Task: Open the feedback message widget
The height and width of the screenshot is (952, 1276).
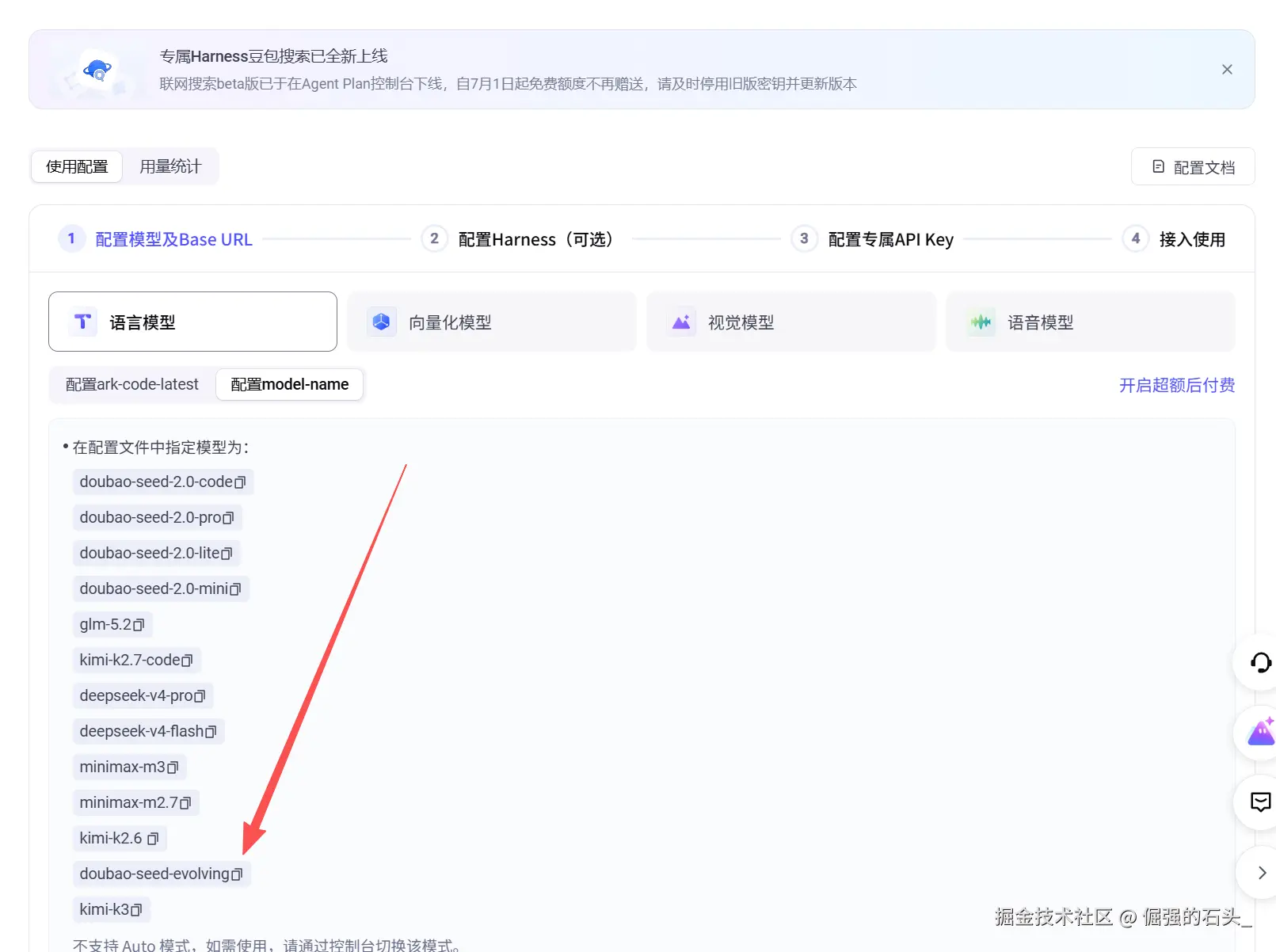Action: tap(1260, 802)
